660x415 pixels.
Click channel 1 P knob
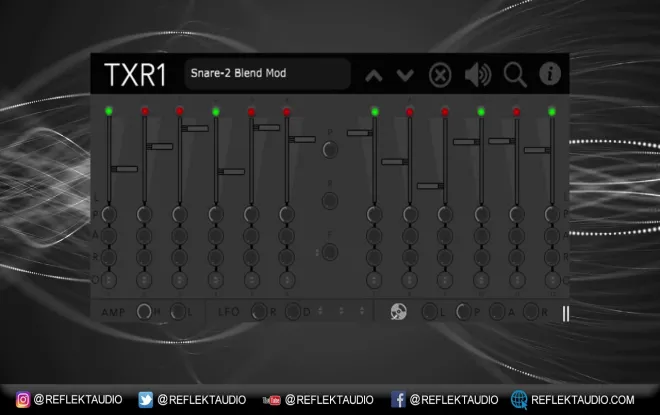pos(109,214)
